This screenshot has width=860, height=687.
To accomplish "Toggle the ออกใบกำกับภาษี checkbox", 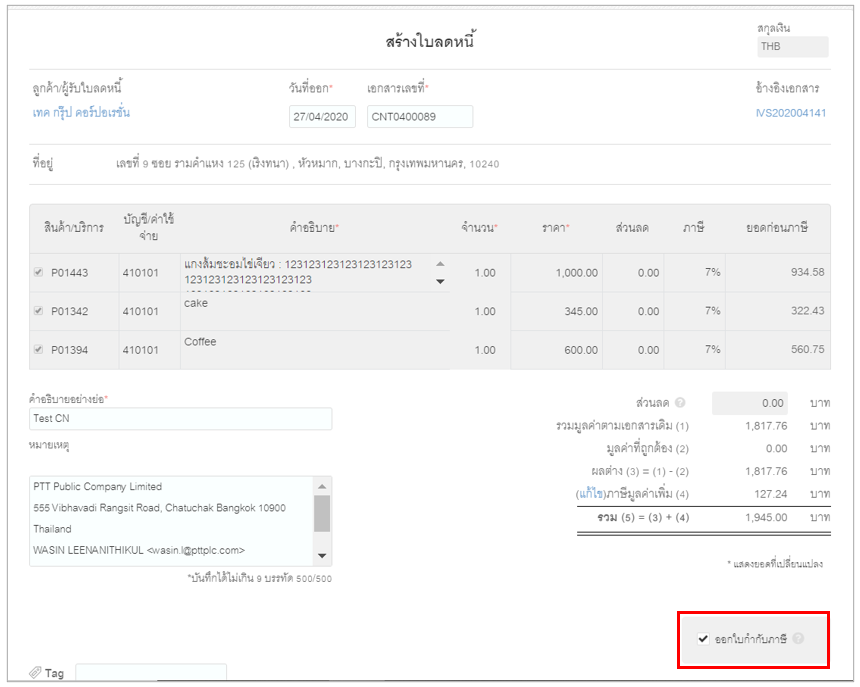I will [x=703, y=639].
